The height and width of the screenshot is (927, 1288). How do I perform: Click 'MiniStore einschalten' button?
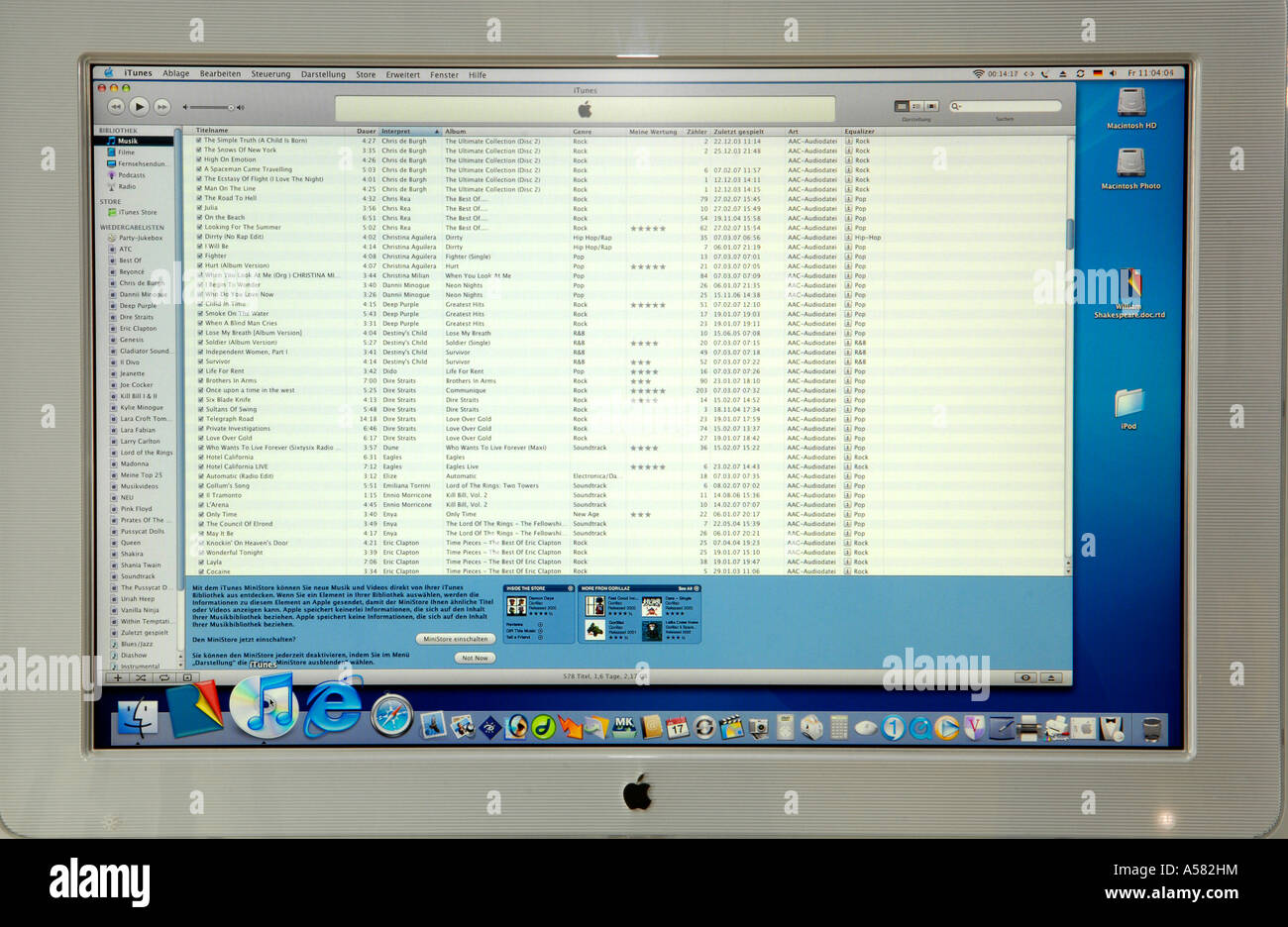pyautogui.click(x=456, y=639)
